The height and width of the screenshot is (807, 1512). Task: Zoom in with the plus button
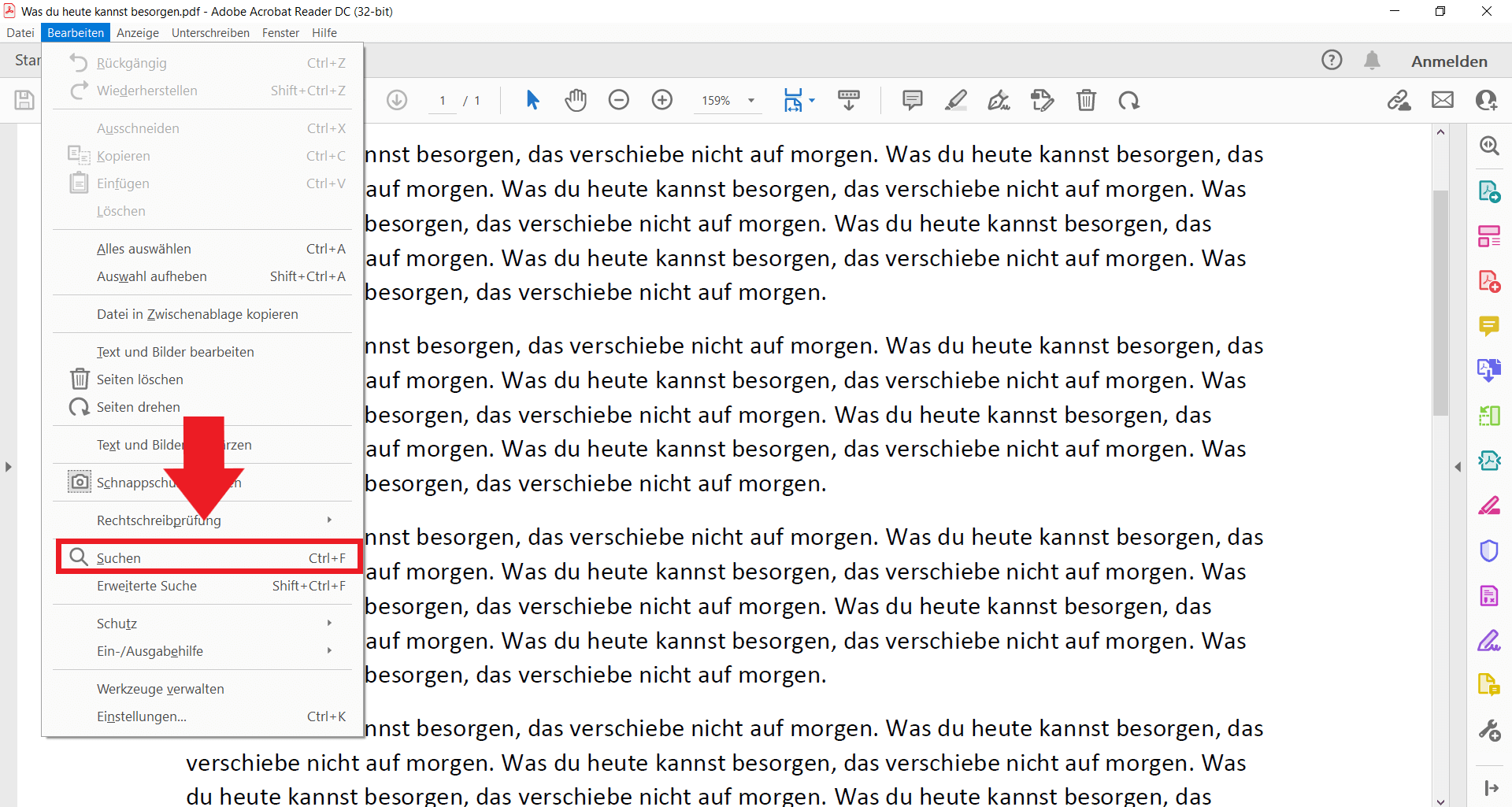point(662,100)
